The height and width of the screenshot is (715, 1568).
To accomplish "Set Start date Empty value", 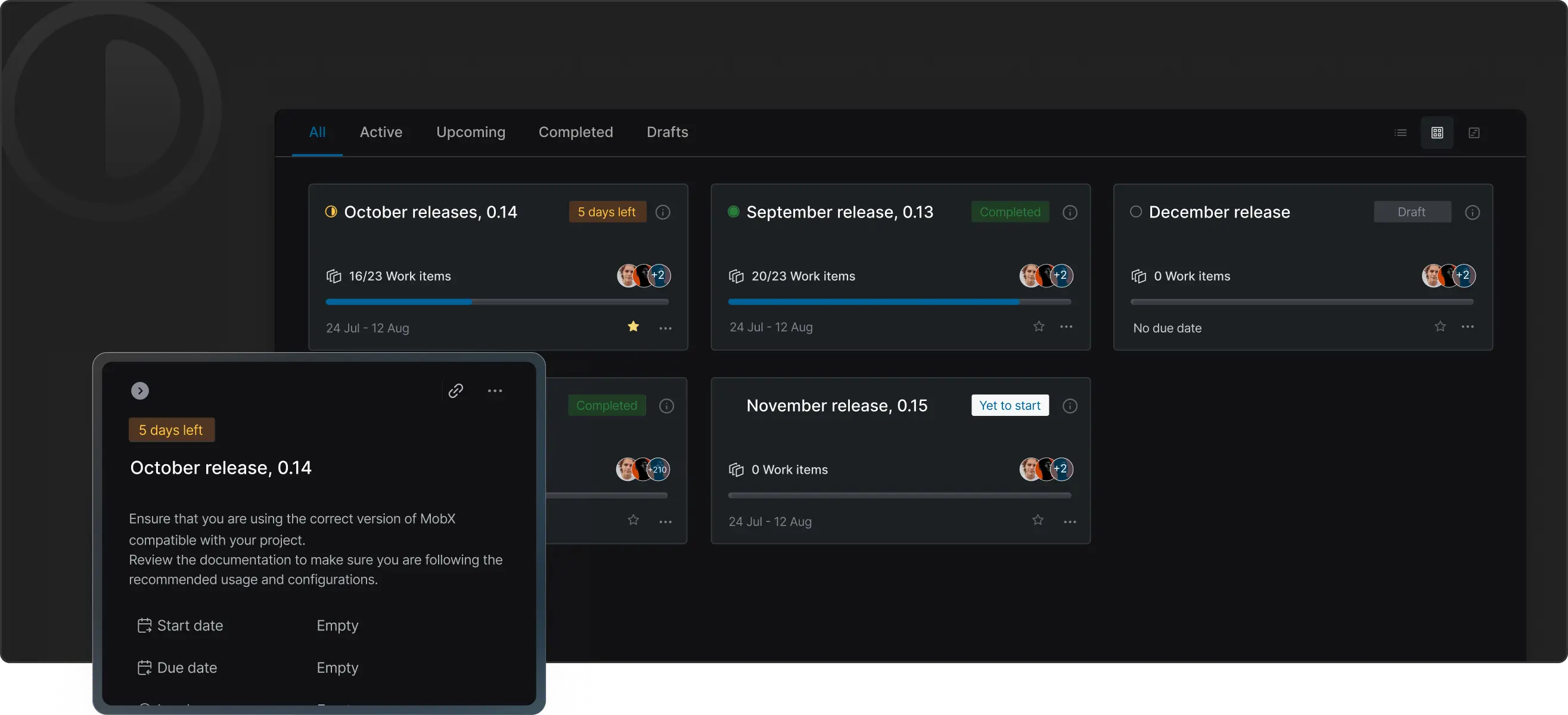I will (337, 626).
